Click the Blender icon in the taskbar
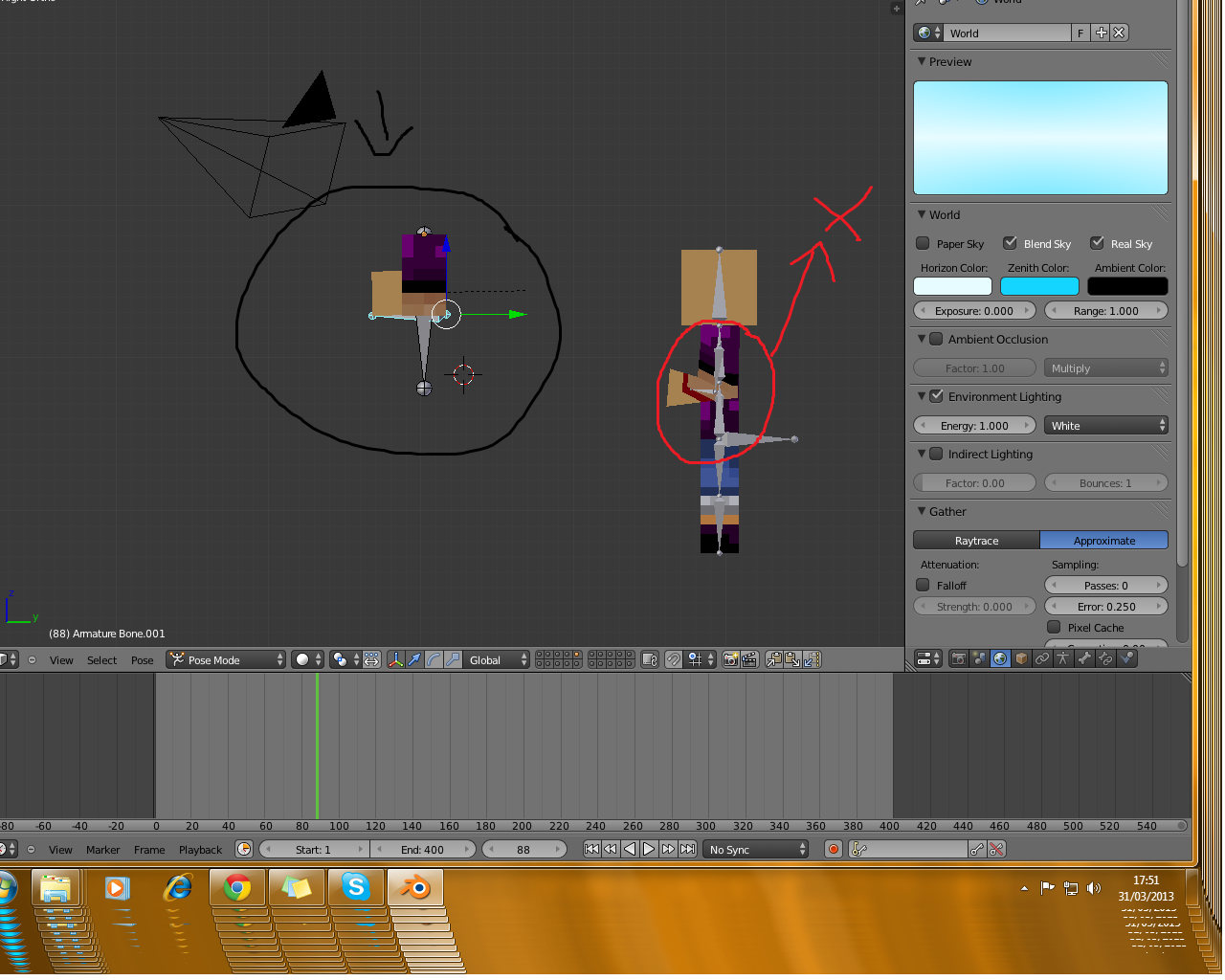Image resolution: width=1225 pixels, height=980 pixels. point(415,888)
